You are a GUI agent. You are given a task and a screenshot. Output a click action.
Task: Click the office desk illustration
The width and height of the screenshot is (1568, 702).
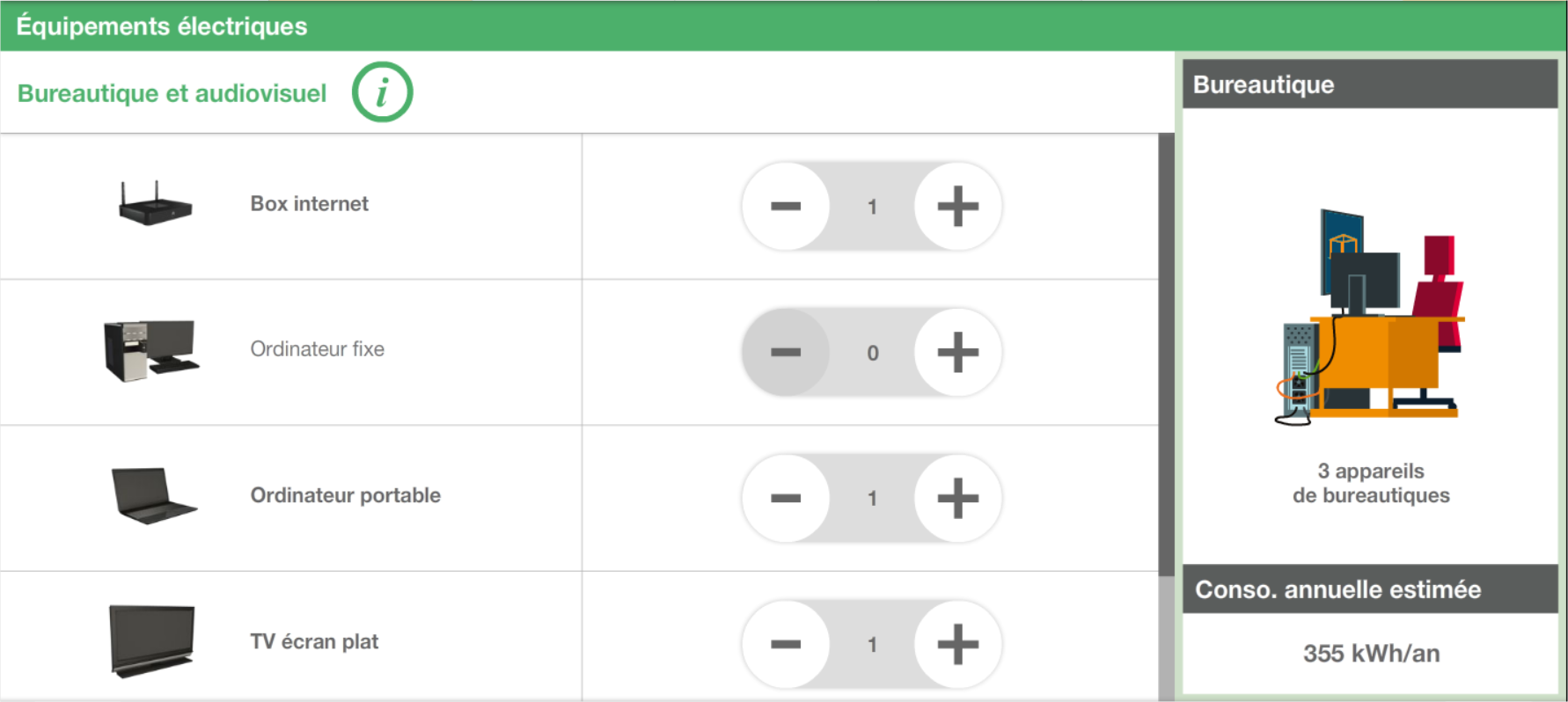point(1369,318)
